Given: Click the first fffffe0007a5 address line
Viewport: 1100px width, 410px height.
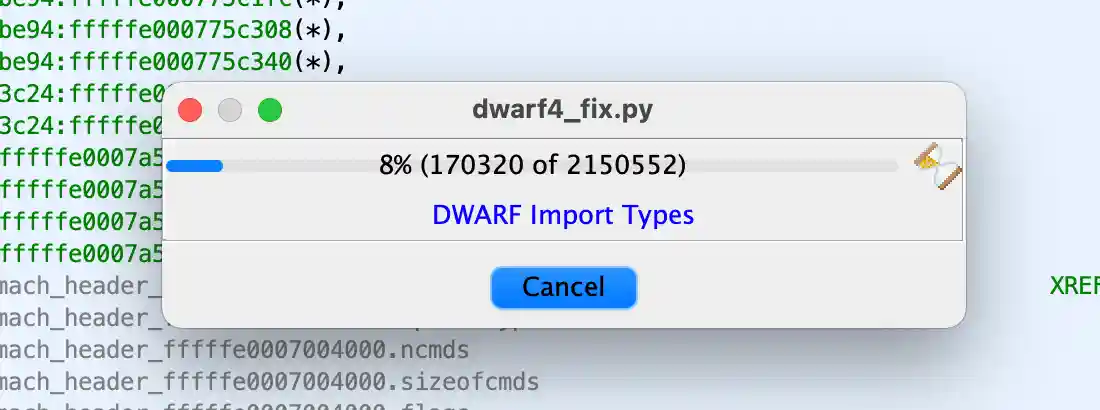Looking at the screenshot, I should [x=81, y=157].
